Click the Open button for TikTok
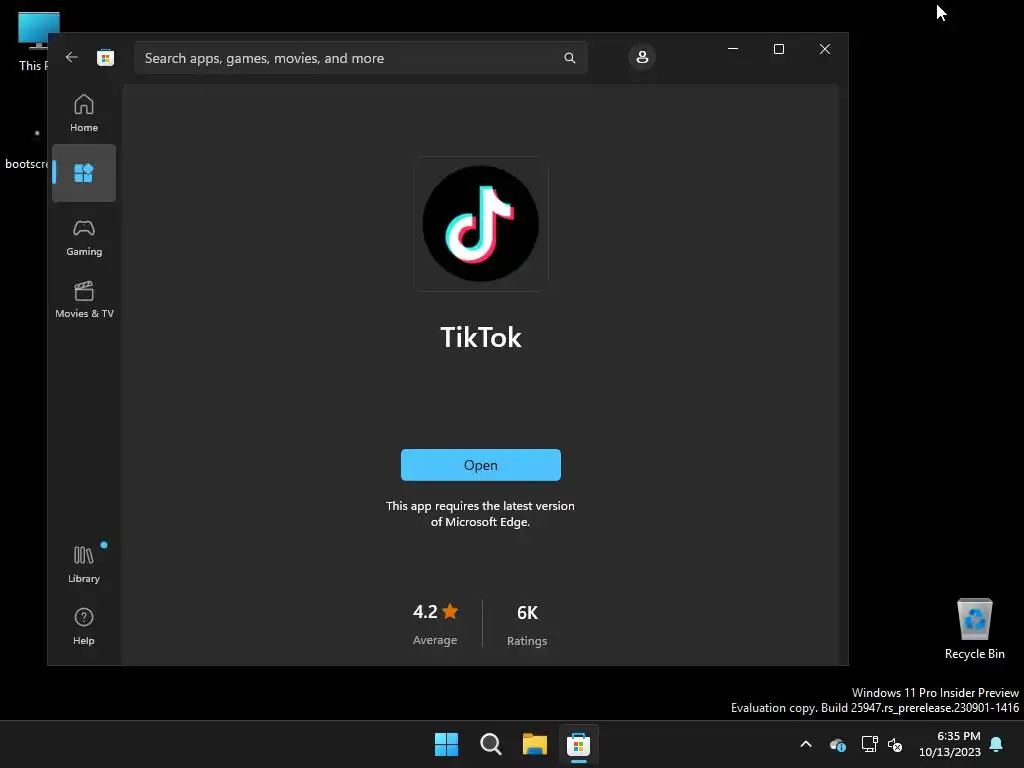This screenshot has width=1024, height=768. tap(481, 465)
